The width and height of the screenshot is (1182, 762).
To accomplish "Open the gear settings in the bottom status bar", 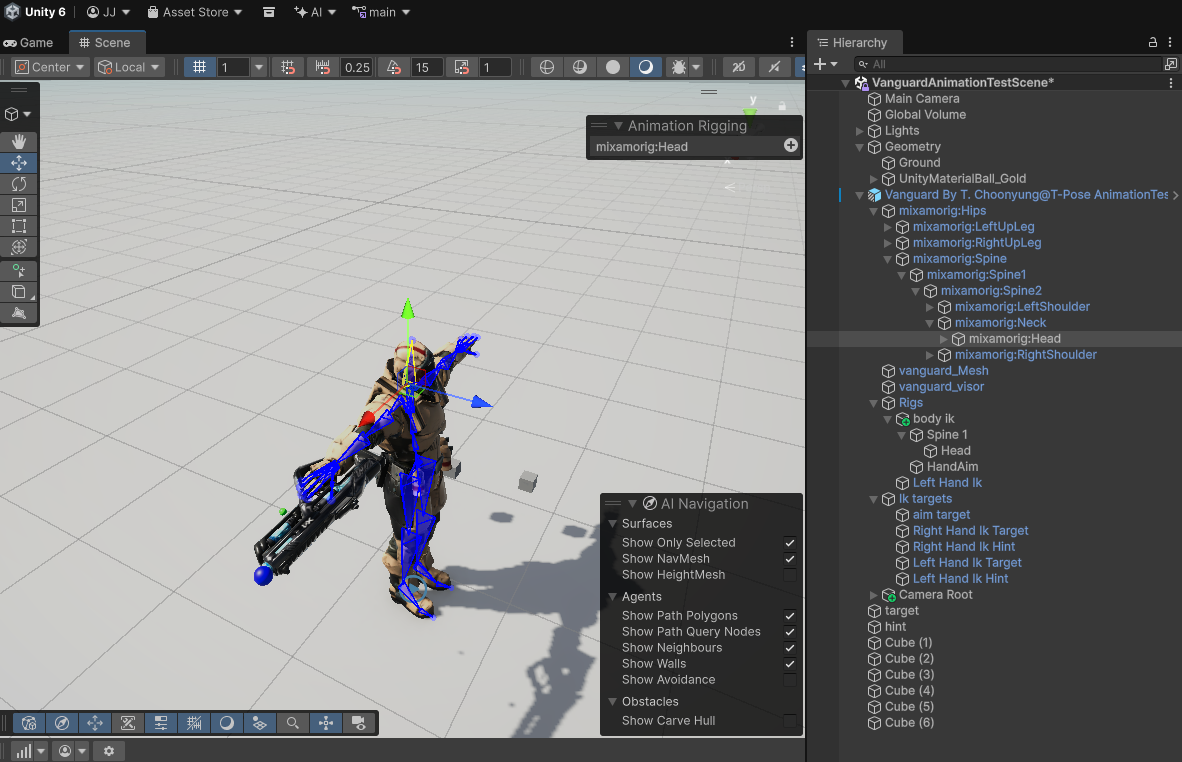I will [x=109, y=751].
